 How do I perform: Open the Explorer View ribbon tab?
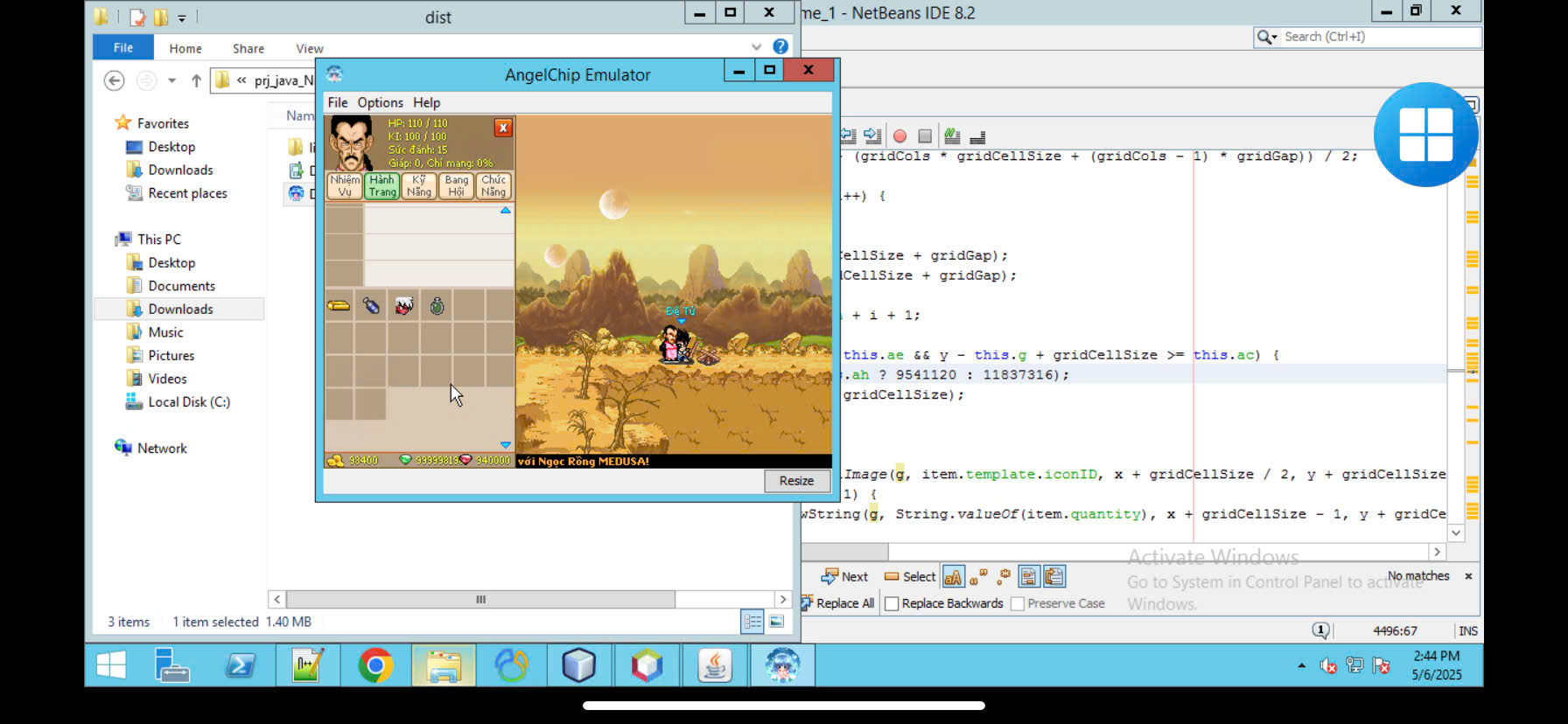point(309,48)
